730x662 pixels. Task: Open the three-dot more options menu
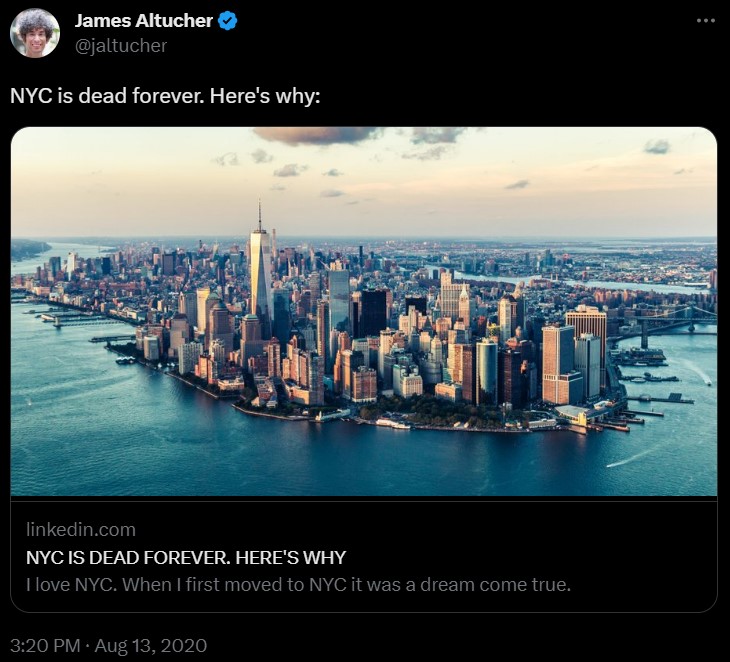(706, 20)
